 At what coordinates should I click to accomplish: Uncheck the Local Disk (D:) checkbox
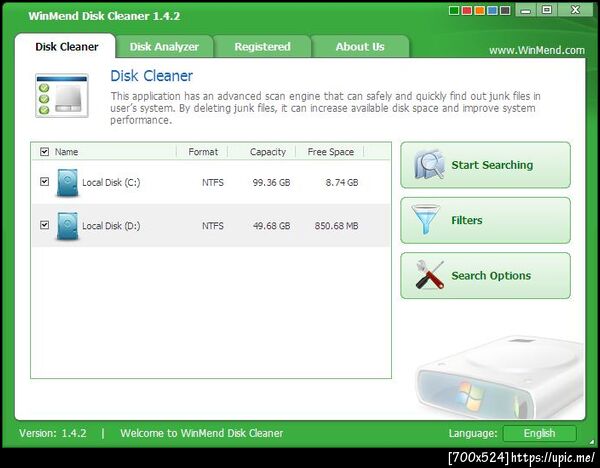click(x=44, y=225)
